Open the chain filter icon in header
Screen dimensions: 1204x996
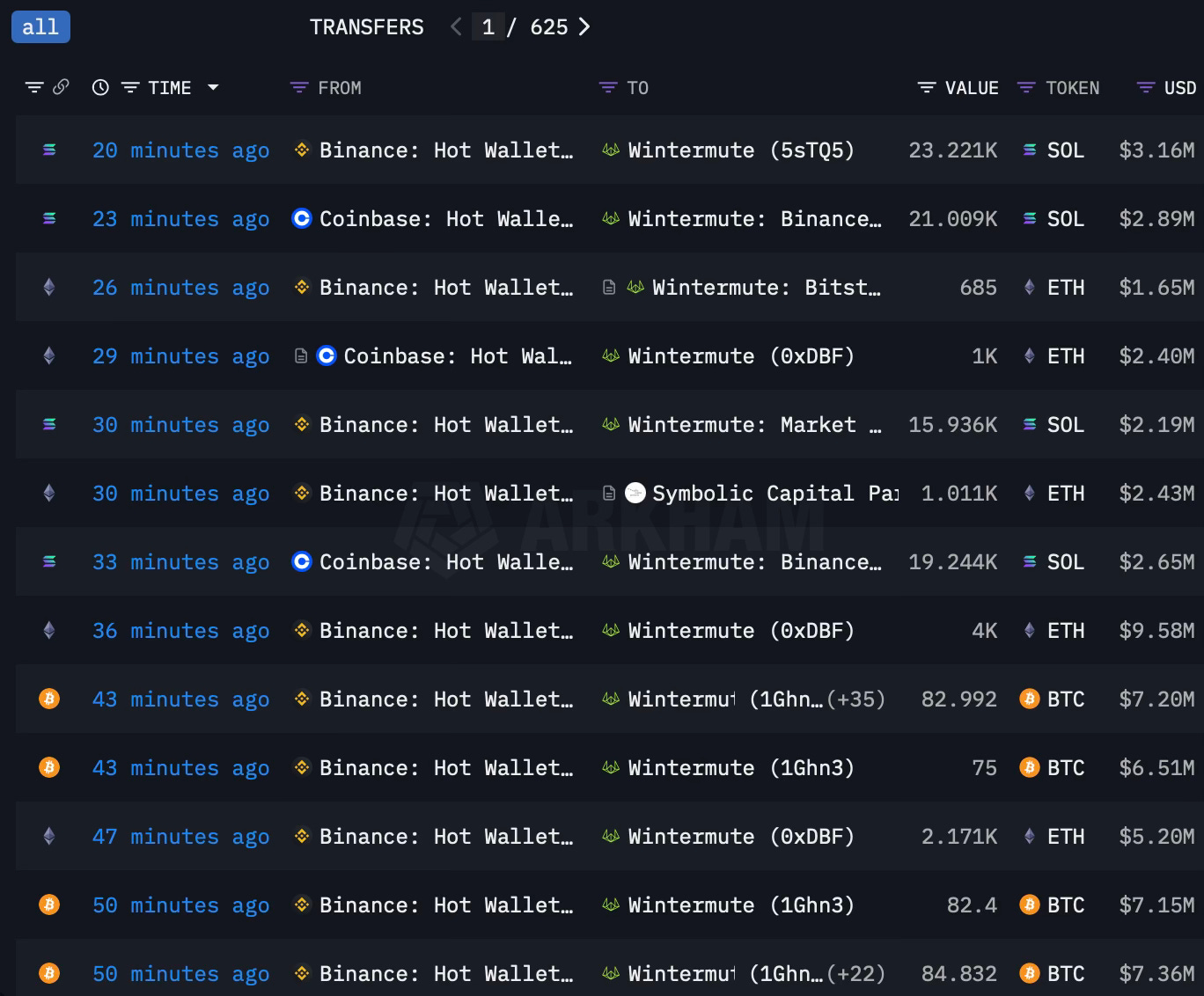coord(34,88)
